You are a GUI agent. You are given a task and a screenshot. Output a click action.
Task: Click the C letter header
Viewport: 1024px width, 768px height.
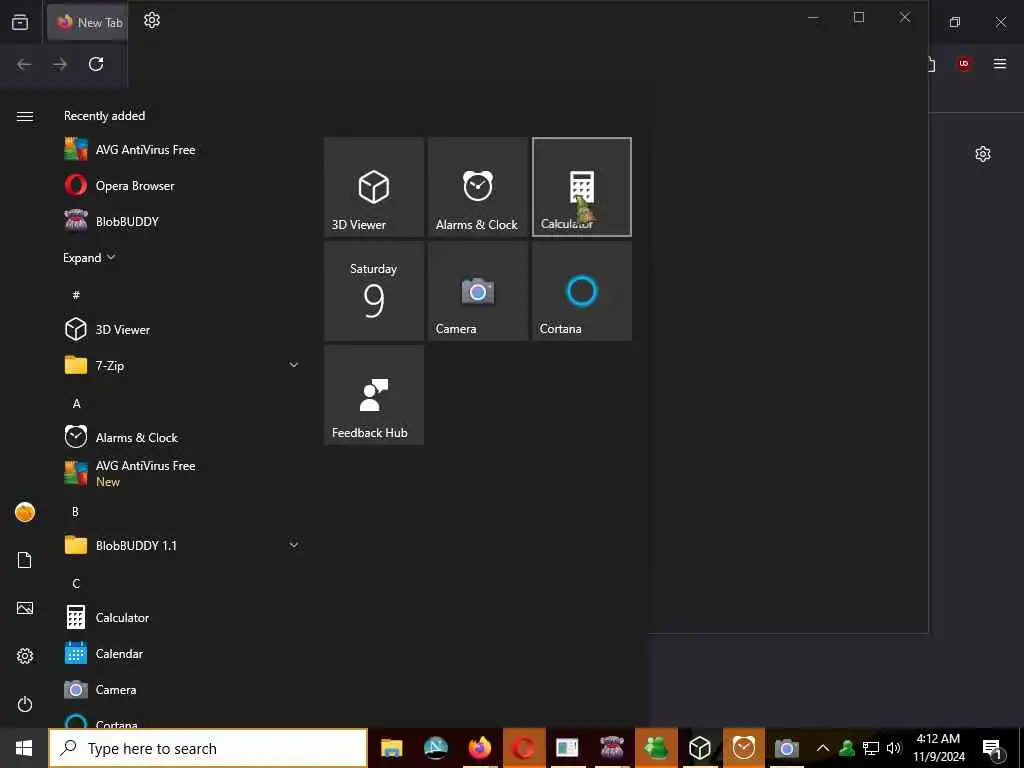click(76, 583)
